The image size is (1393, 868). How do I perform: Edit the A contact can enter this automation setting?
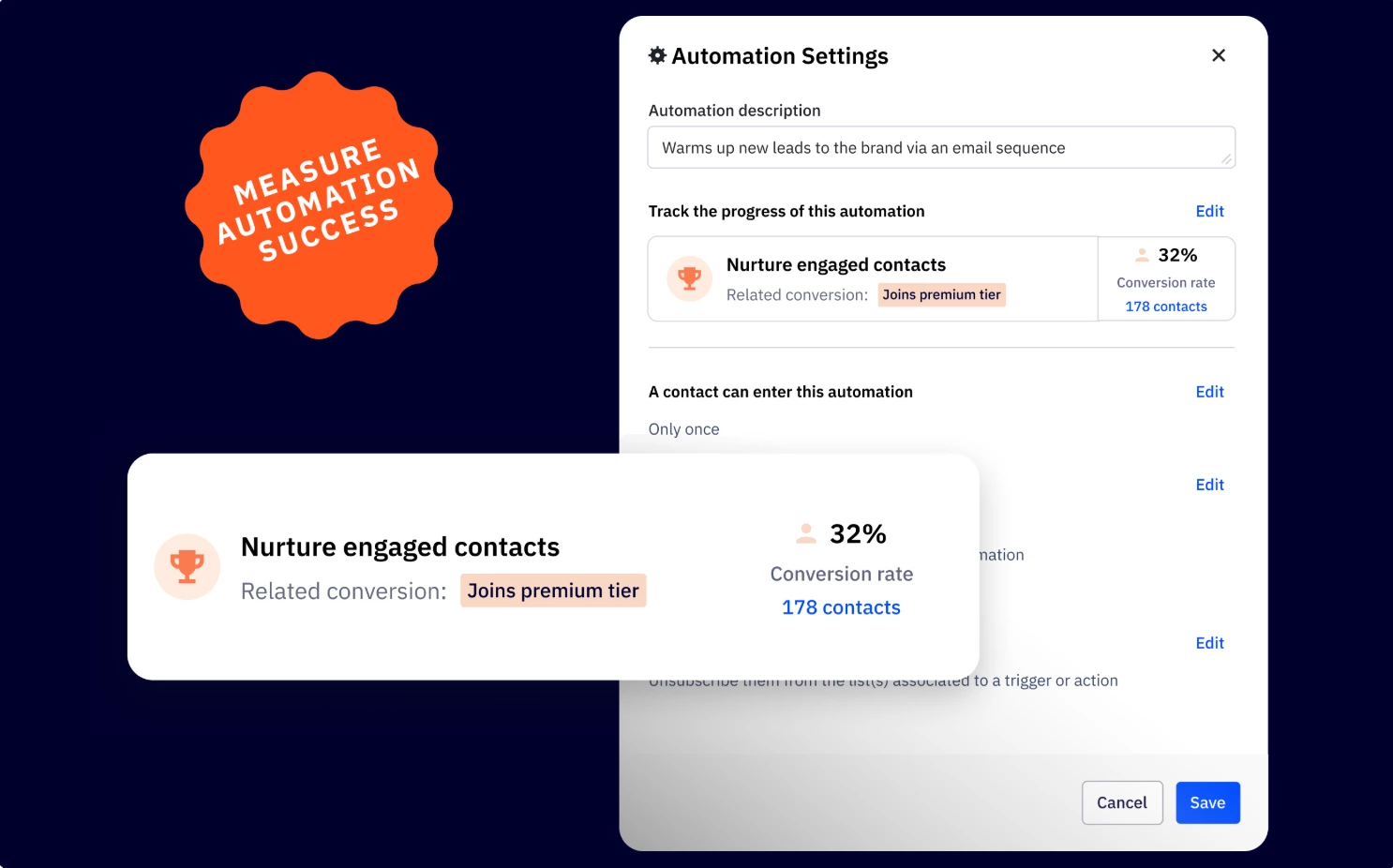[x=1209, y=391]
